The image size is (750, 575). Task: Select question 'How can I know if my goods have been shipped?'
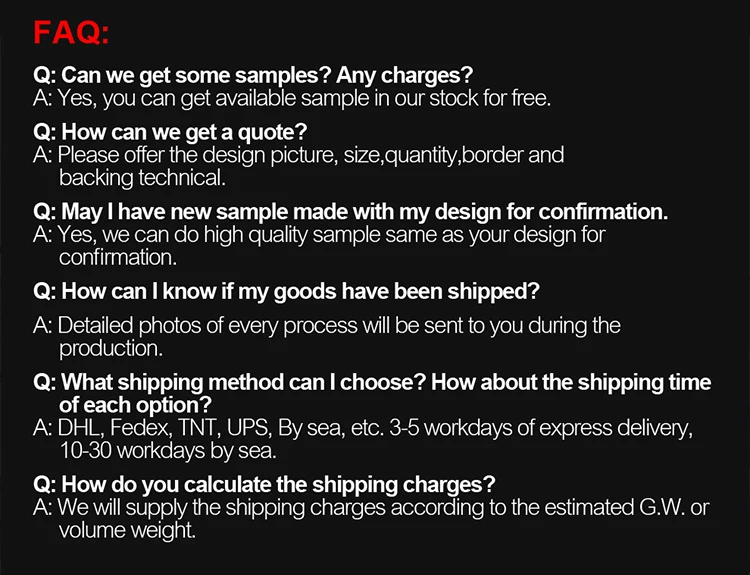pos(286,291)
